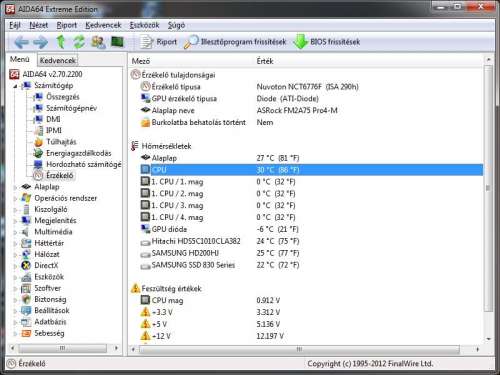Select the GPU dióda row
500x375 pixels.
pos(306,229)
